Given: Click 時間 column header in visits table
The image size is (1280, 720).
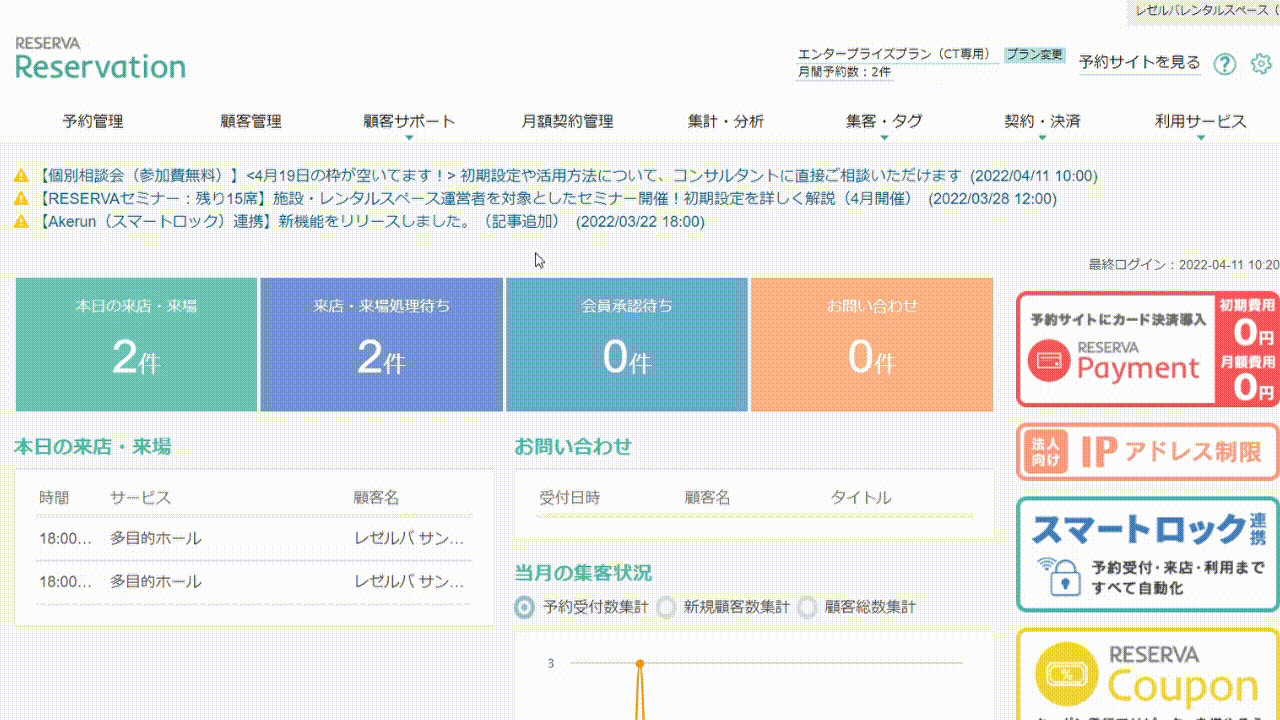Looking at the screenshot, I should tap(55, 498).
